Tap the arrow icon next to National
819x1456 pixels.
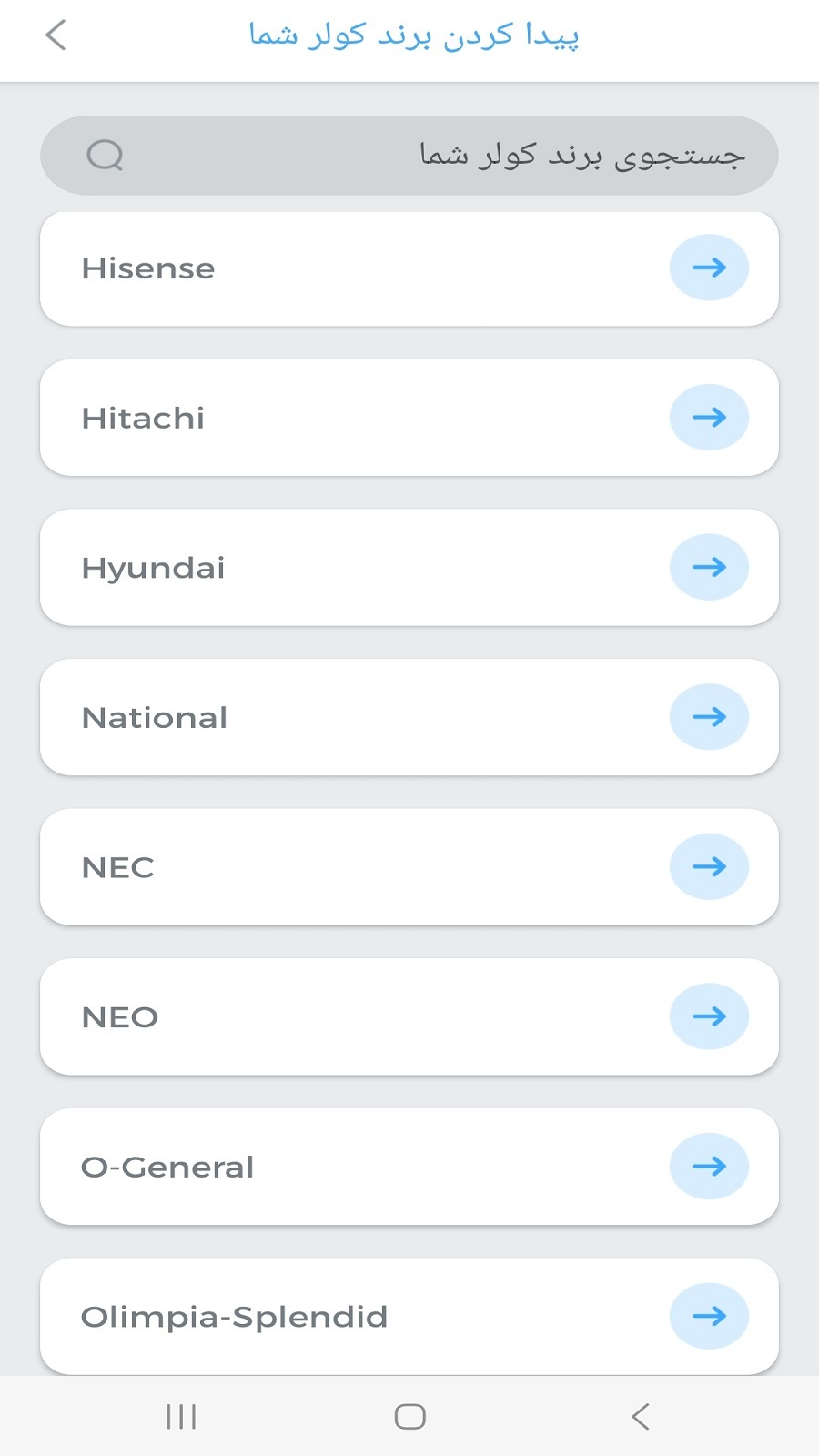pyautogui.click(x=709, y=717)
